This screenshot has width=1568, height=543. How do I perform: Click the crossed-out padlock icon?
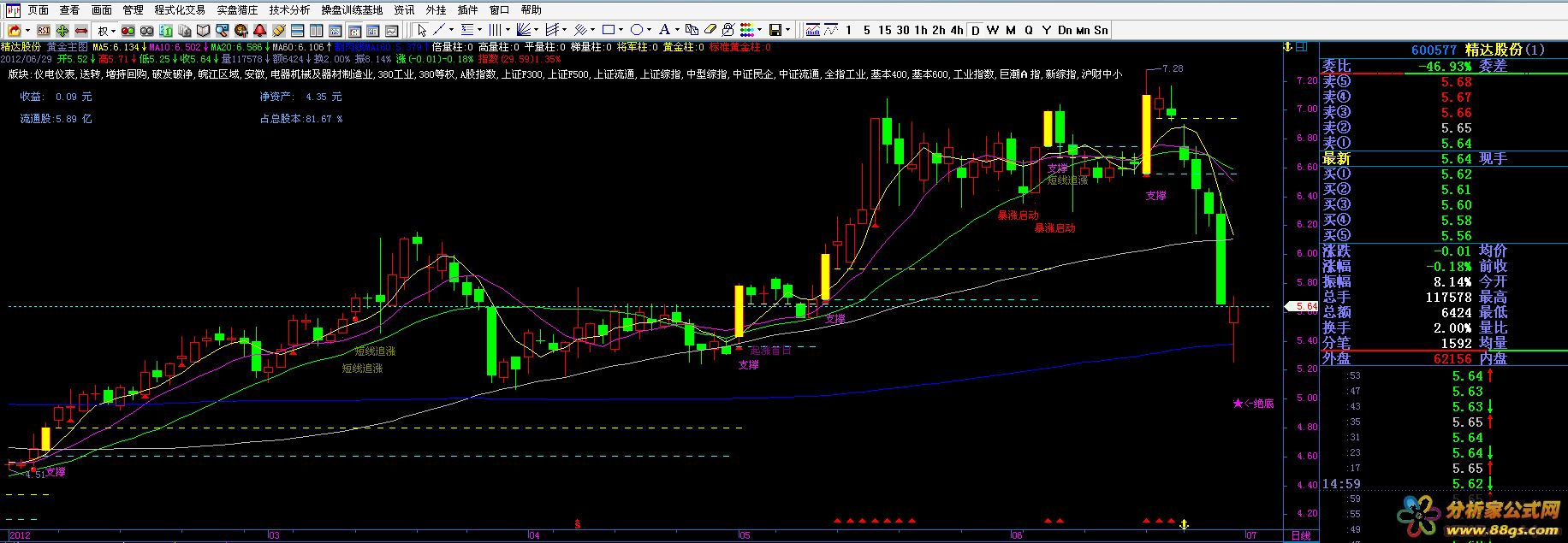(x=728, y=30)
